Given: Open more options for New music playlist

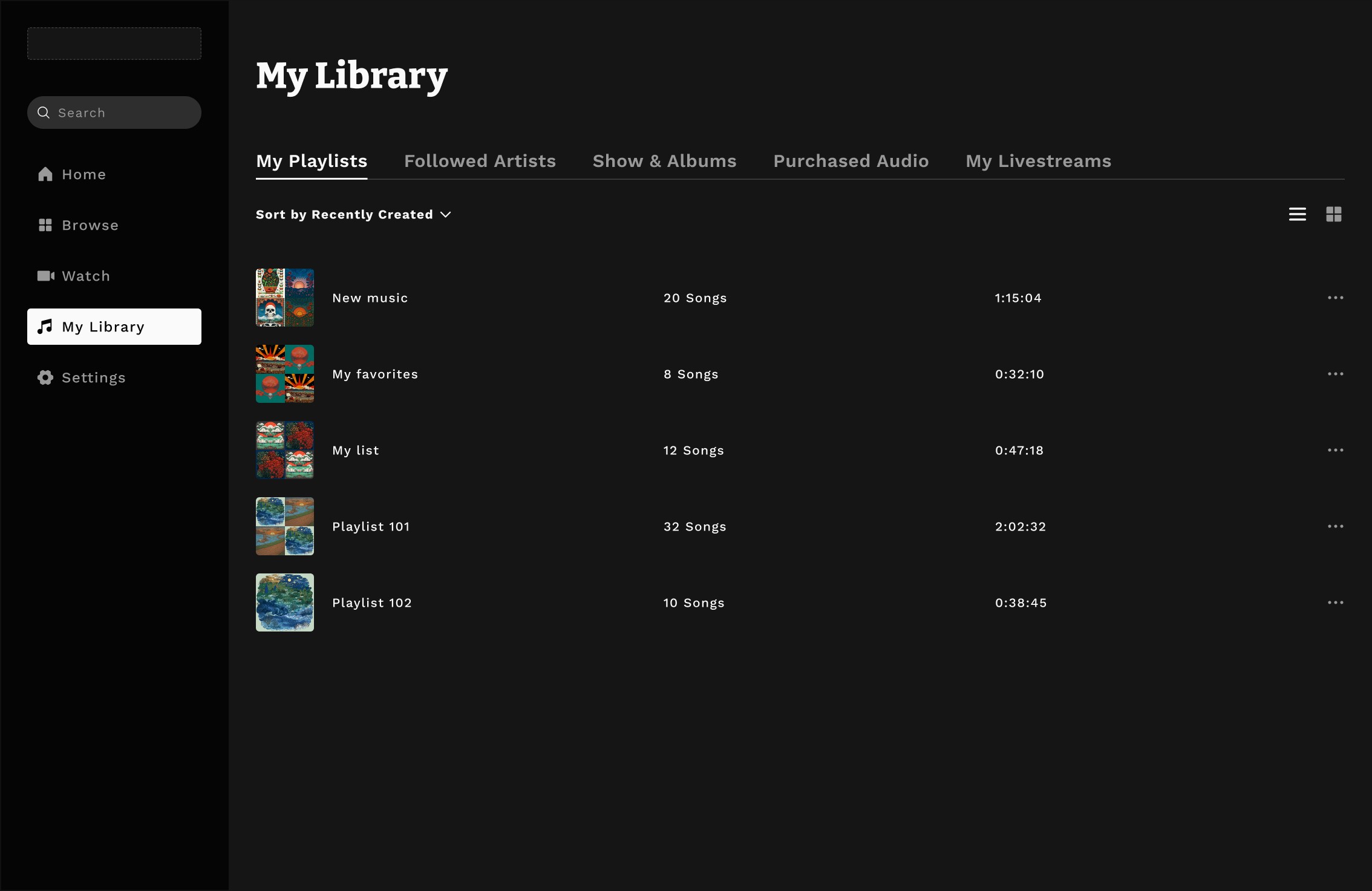Looking at the screenshot, I should pos(1335,298).
